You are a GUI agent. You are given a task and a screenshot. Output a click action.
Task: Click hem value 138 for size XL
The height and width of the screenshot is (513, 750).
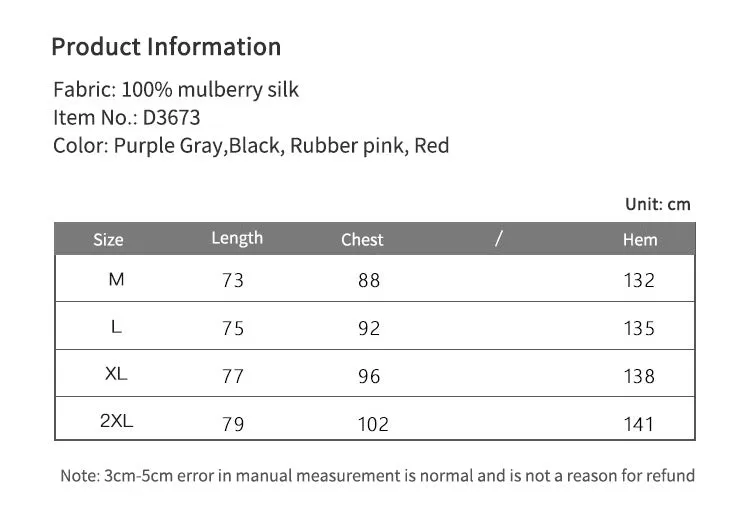click(x=639, y=376)
